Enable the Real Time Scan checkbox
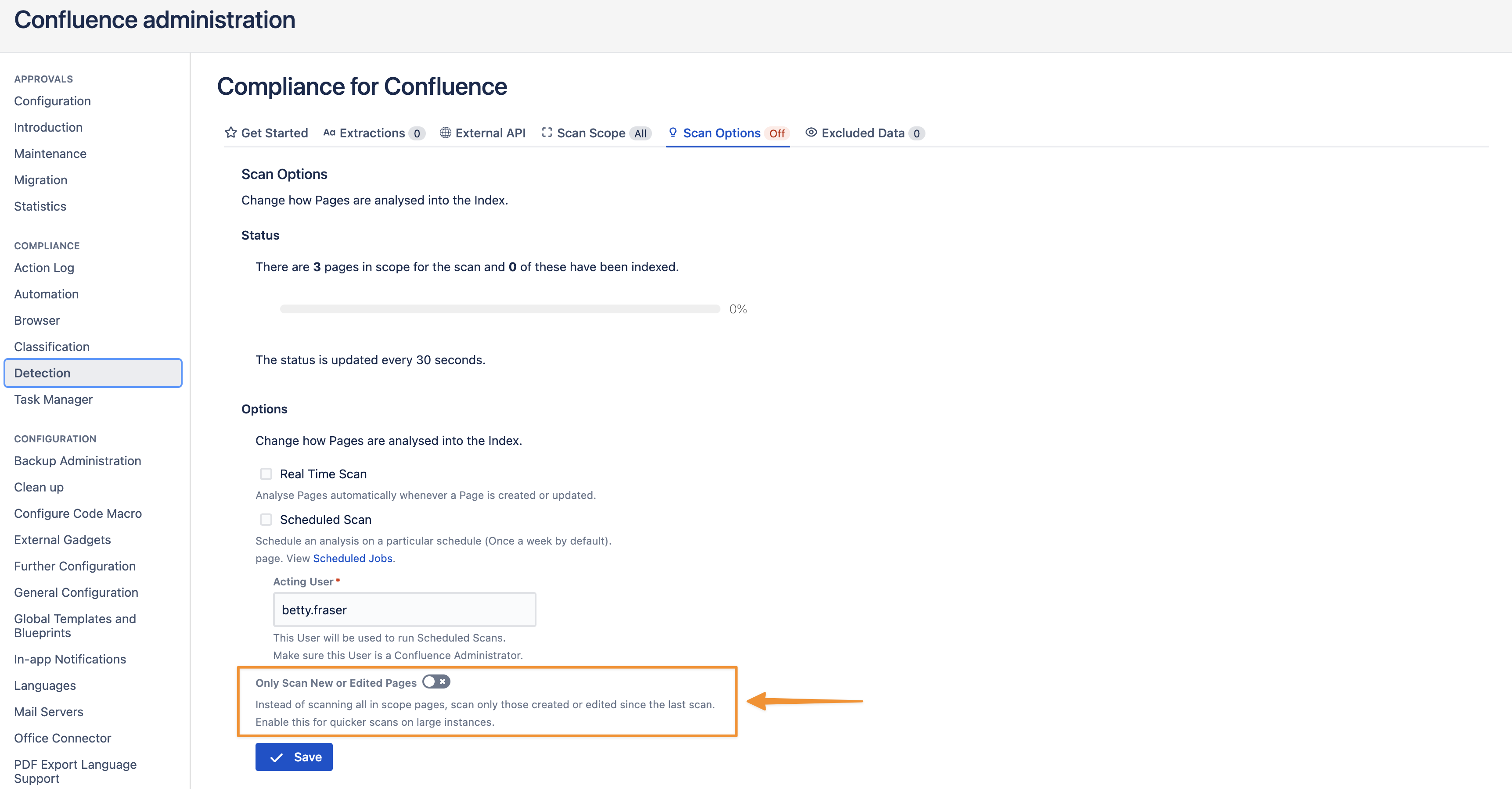 (x=266, y=474)
